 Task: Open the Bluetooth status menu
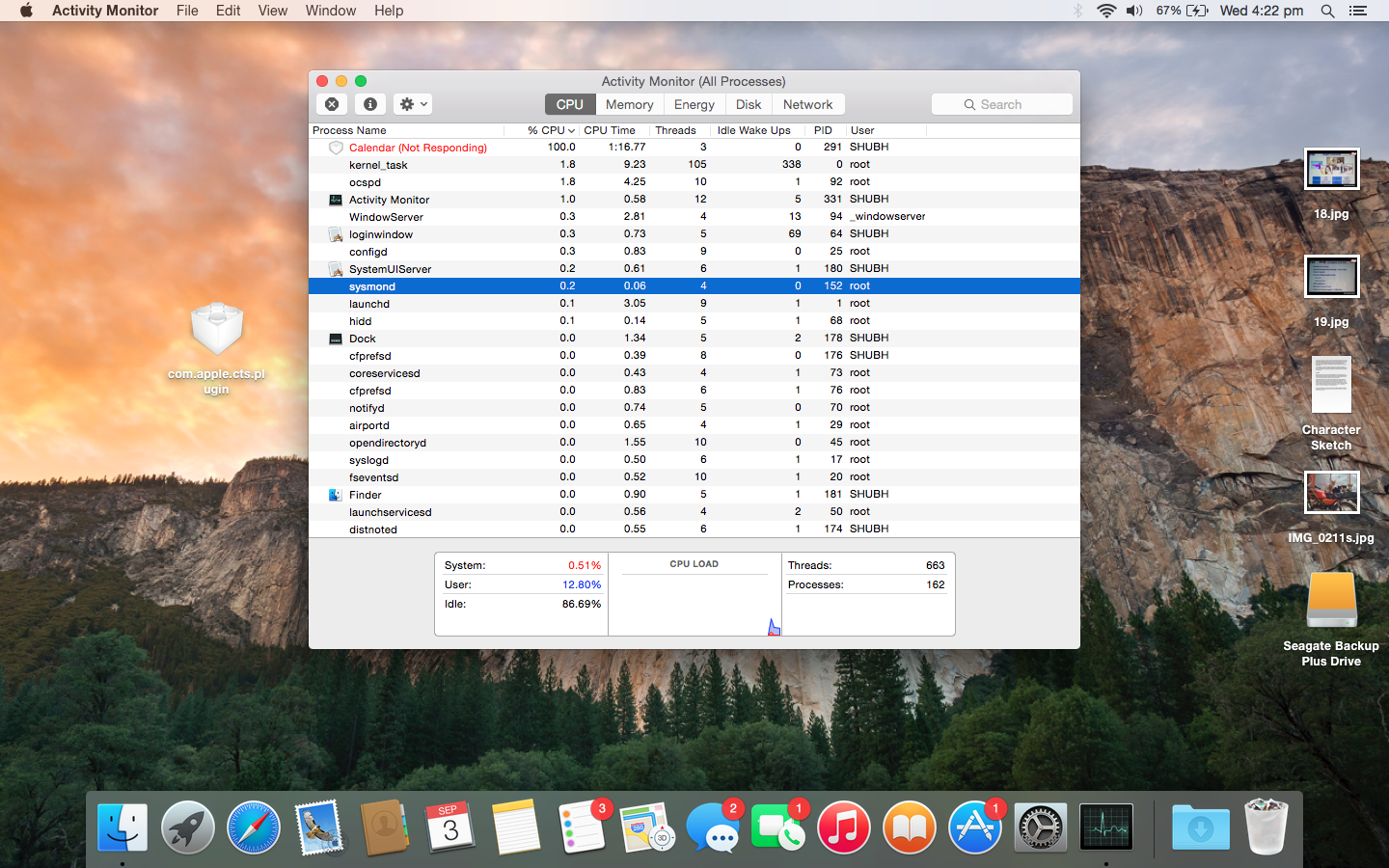pos(1078,11)
